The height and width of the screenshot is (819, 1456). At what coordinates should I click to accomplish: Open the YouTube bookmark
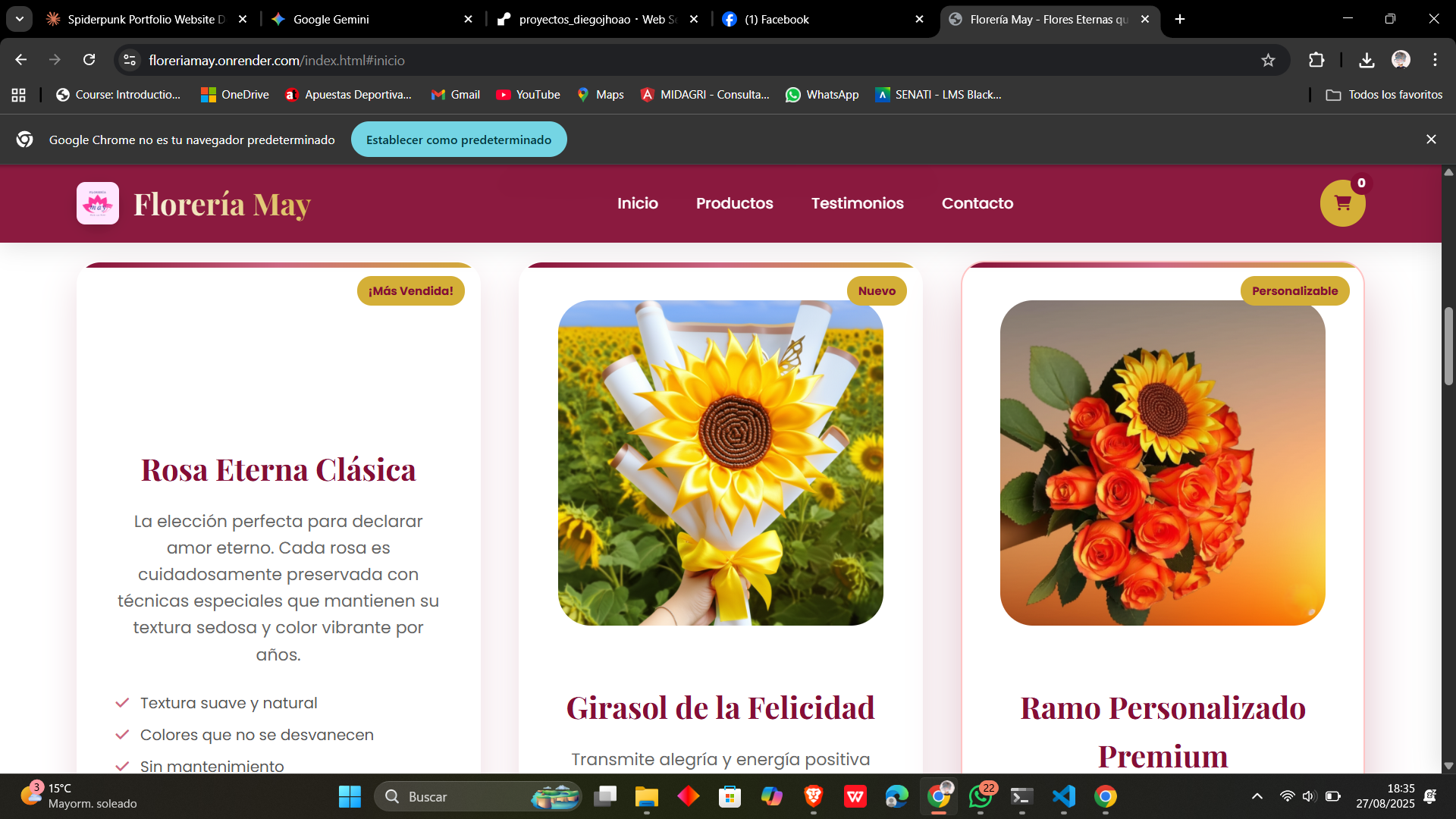pos(528,95)
